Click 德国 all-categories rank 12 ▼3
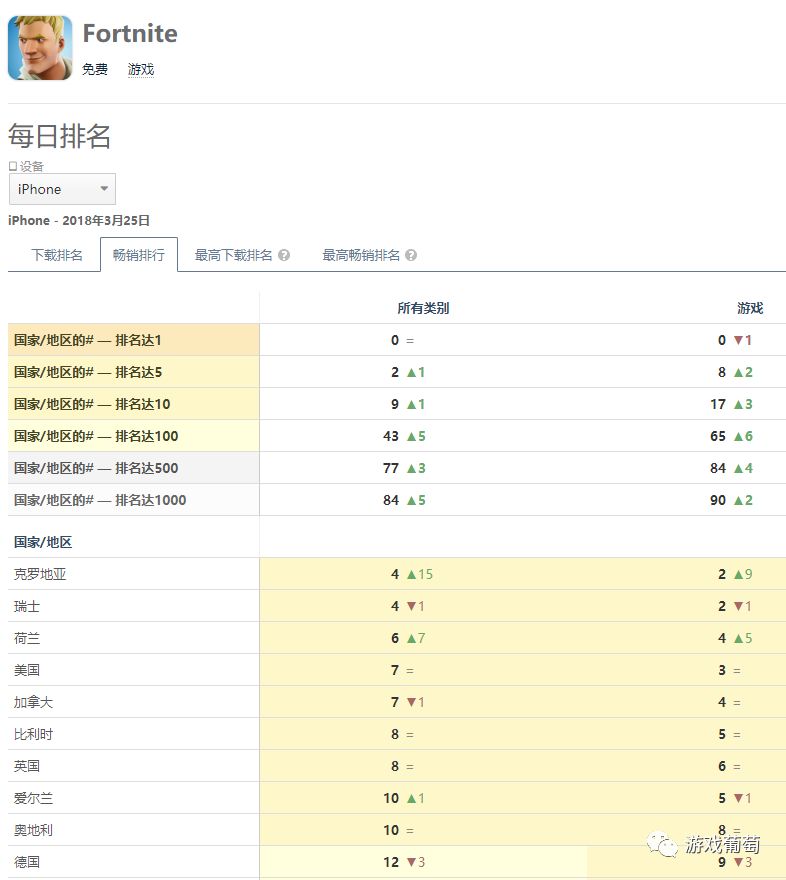Screen dimensions: 786x880 404,862
